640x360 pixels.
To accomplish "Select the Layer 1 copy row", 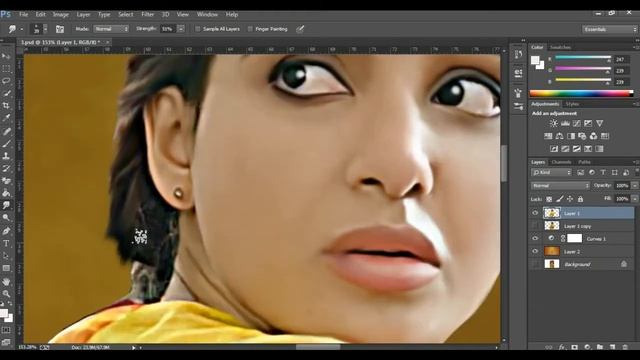I will point(582,226).
